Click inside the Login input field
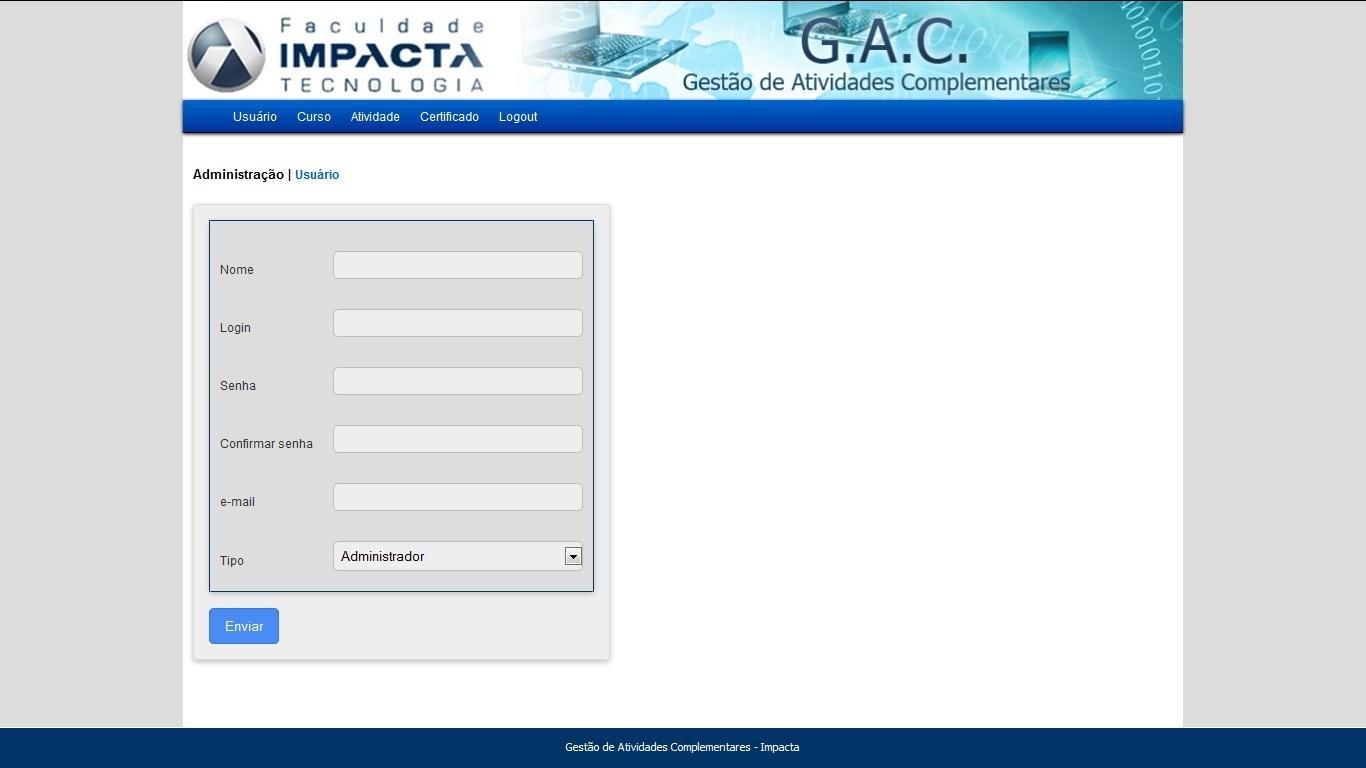Image resolution: width=1366 pixels, height=768 pixels. [x=457, y=322]
